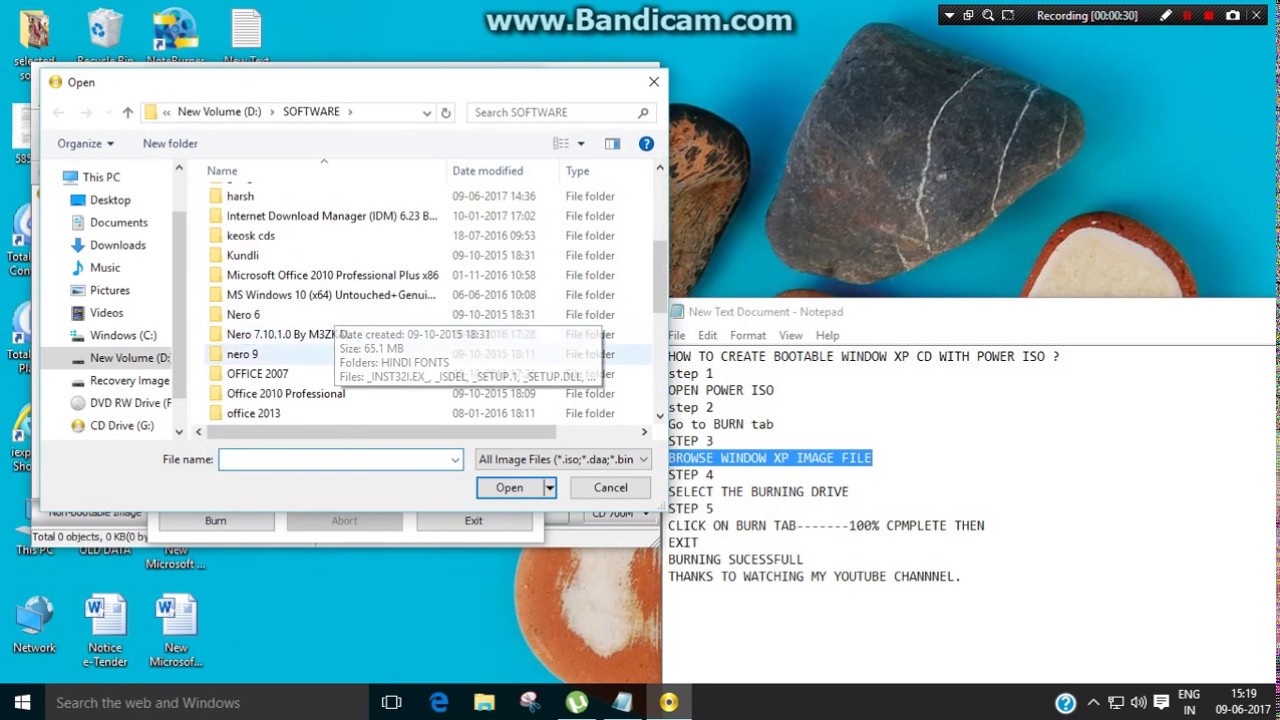Open Notepad View menu

click(x=791, y=335)
